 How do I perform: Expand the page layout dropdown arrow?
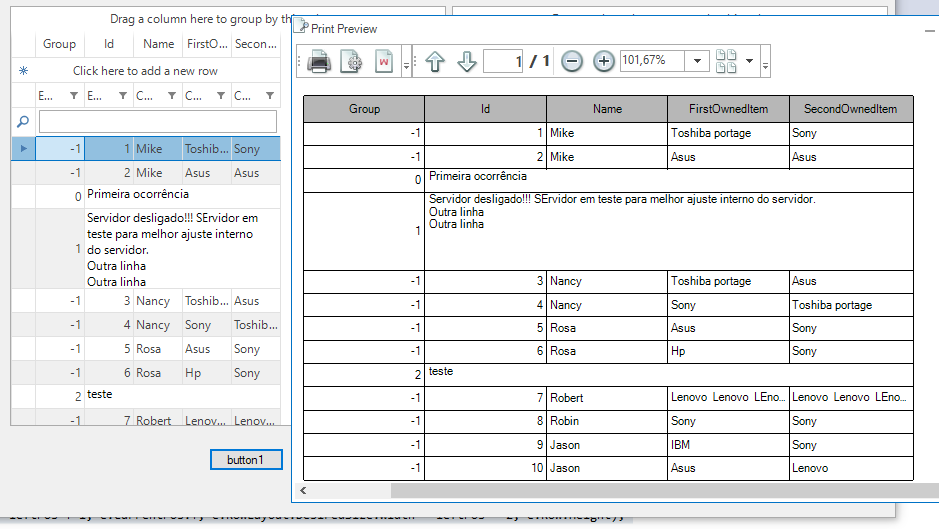point(750,62)
